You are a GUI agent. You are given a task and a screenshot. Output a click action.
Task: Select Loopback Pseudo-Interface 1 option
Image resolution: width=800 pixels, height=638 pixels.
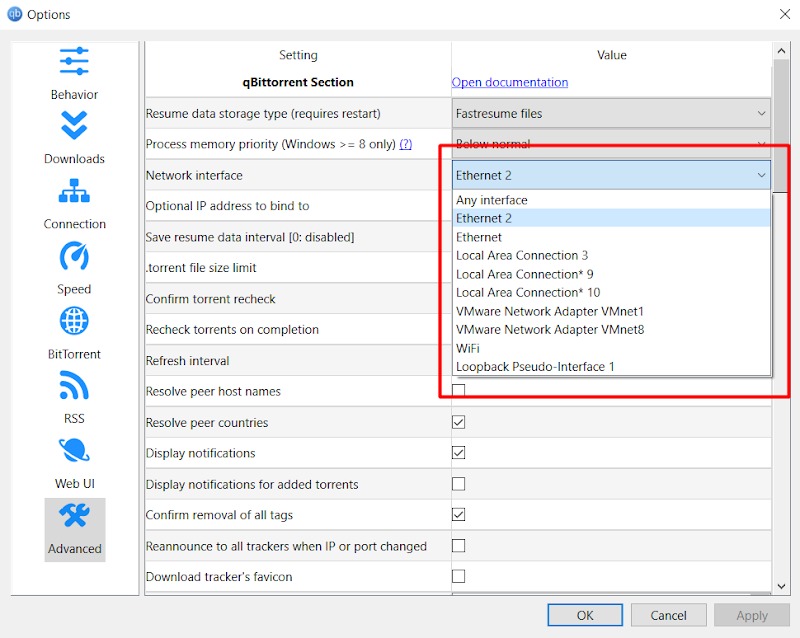tap(611, 366)
